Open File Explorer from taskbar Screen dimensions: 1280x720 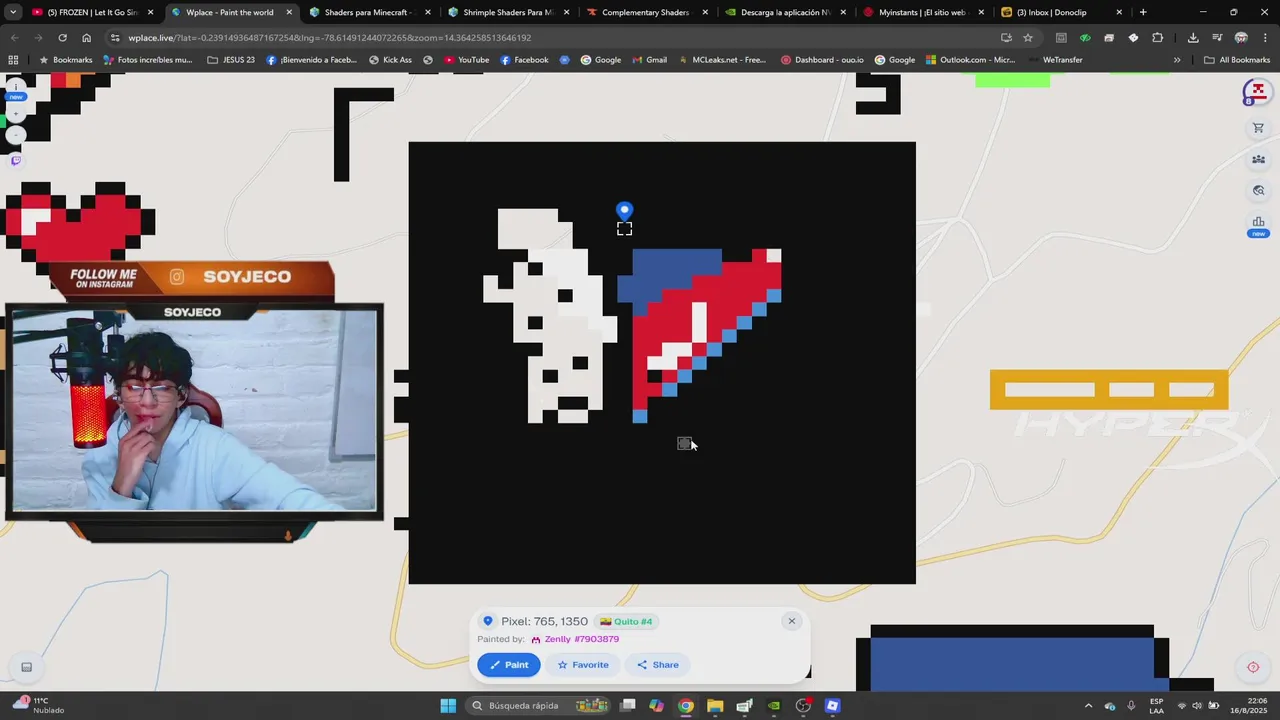[x=715, y=706]
